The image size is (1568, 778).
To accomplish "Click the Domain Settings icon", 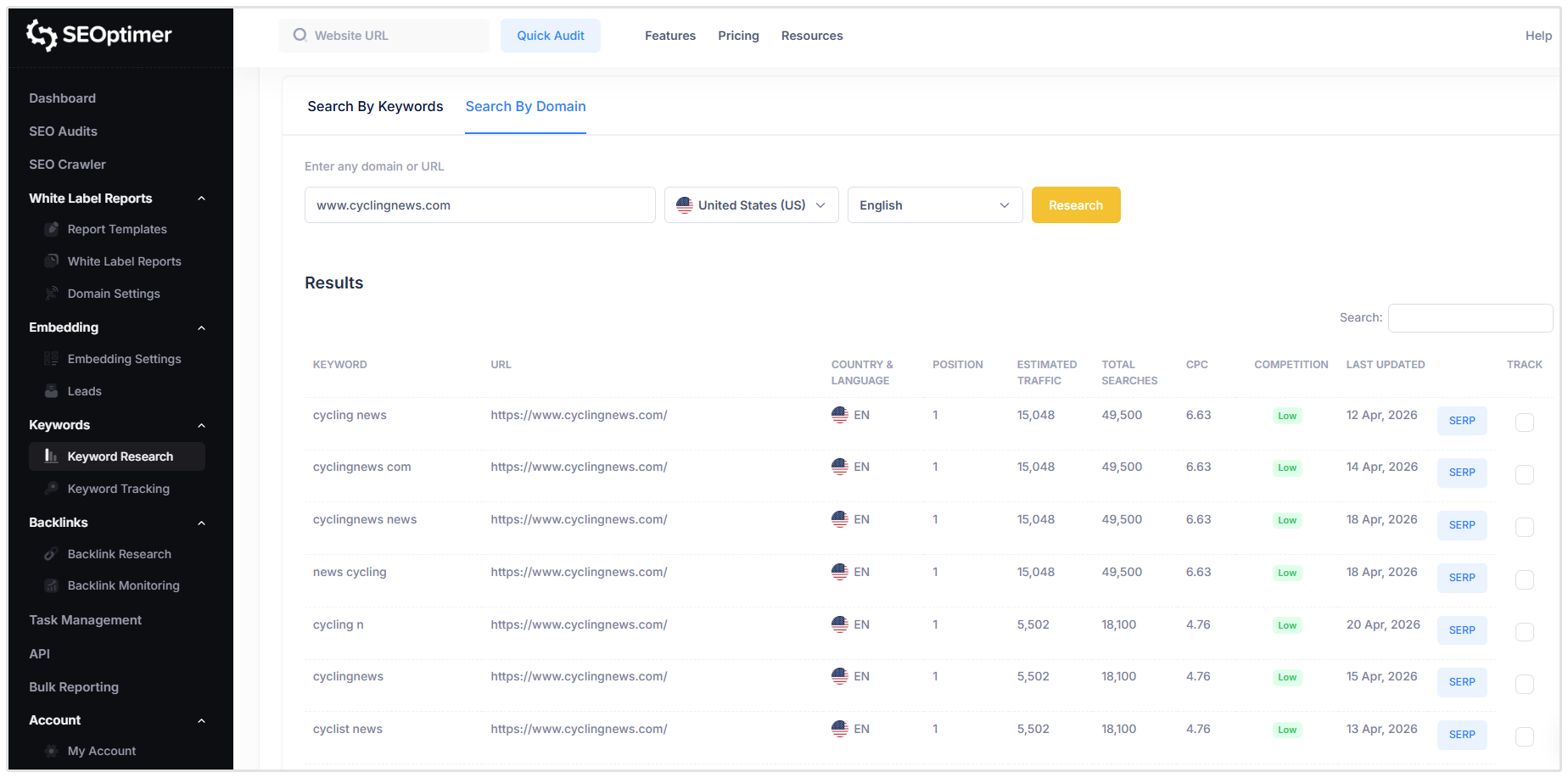I will pyautogui.click(x=52, y=294).
